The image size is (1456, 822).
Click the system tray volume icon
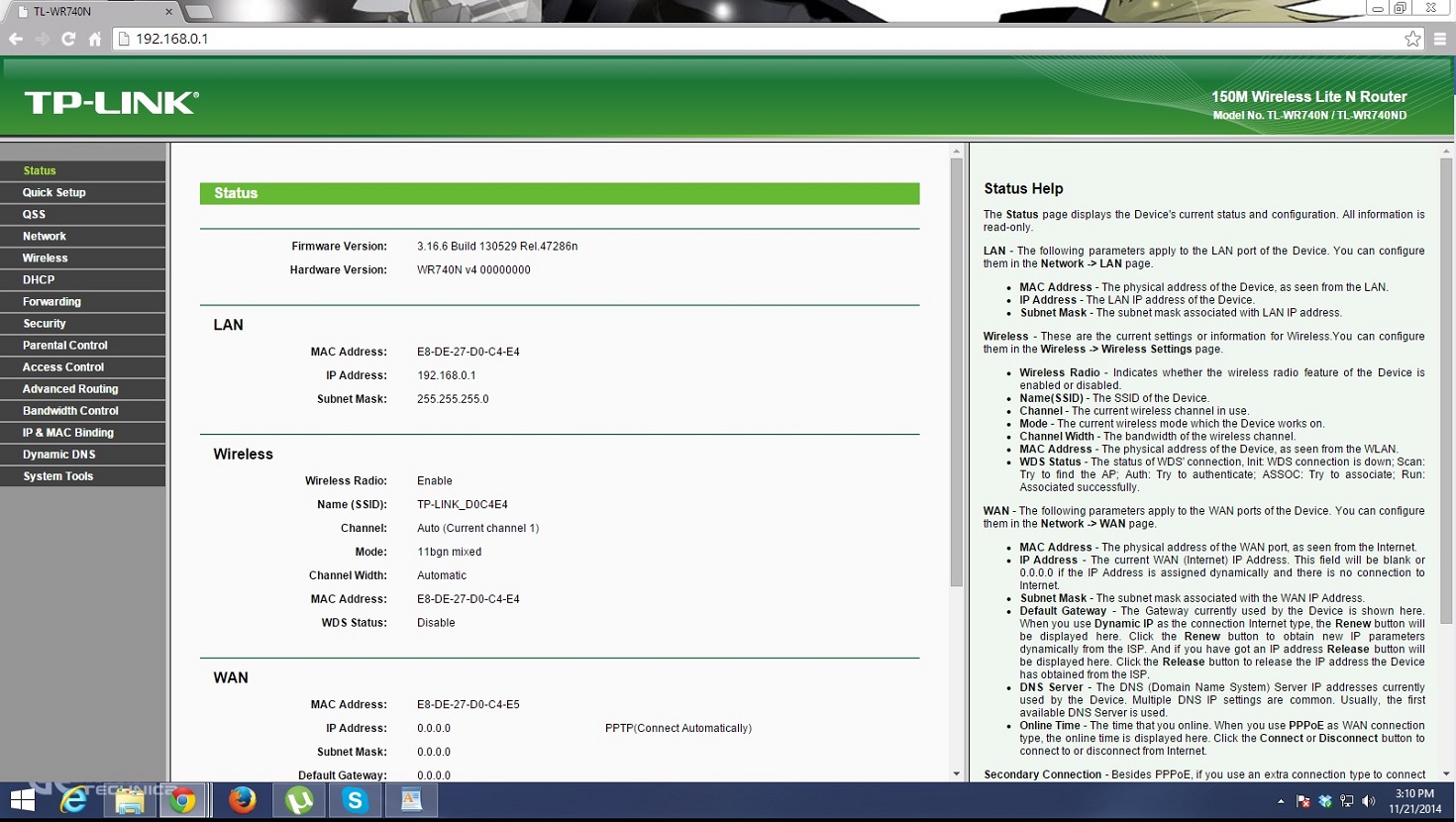1369,801
